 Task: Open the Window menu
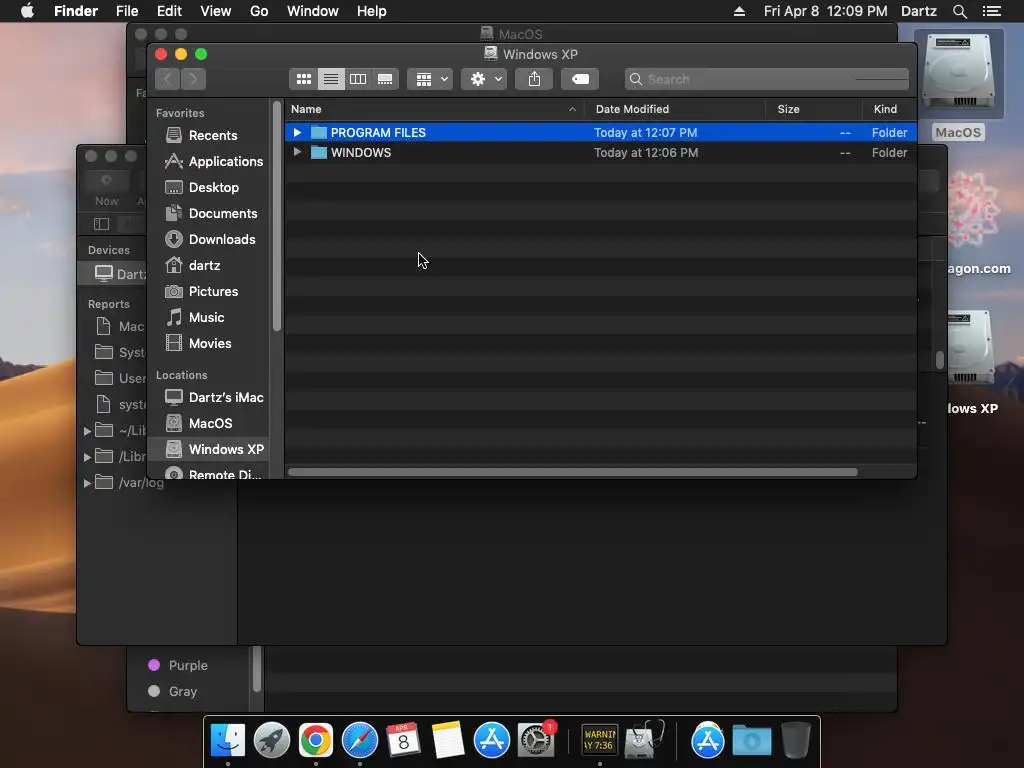(x=313, y=11)
